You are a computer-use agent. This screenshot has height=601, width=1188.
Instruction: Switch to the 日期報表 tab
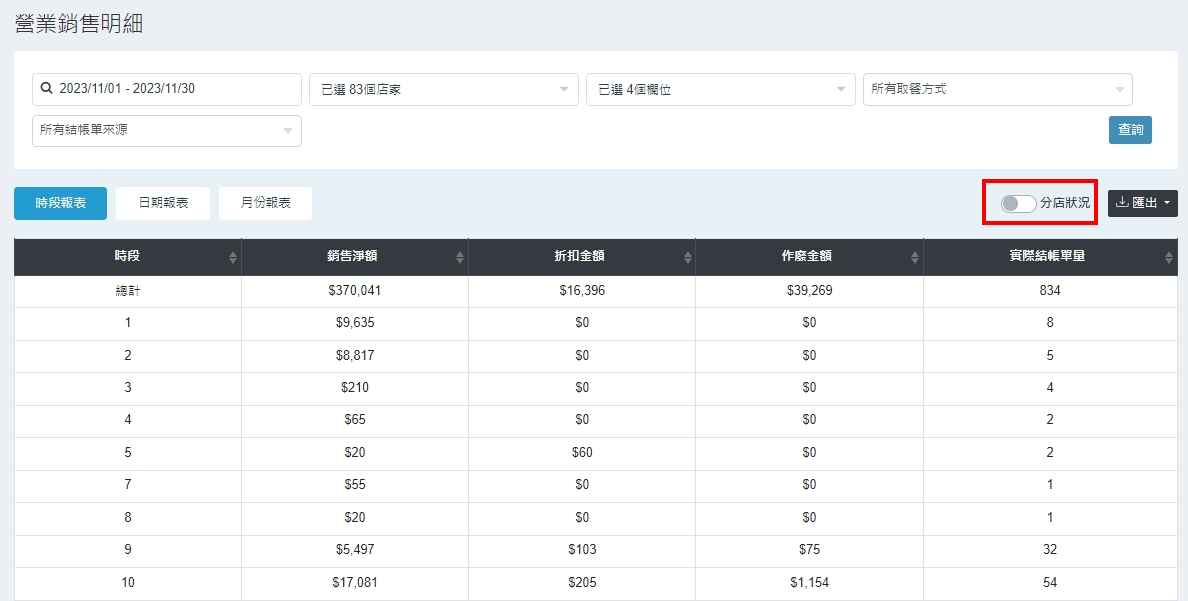point(162,203)
